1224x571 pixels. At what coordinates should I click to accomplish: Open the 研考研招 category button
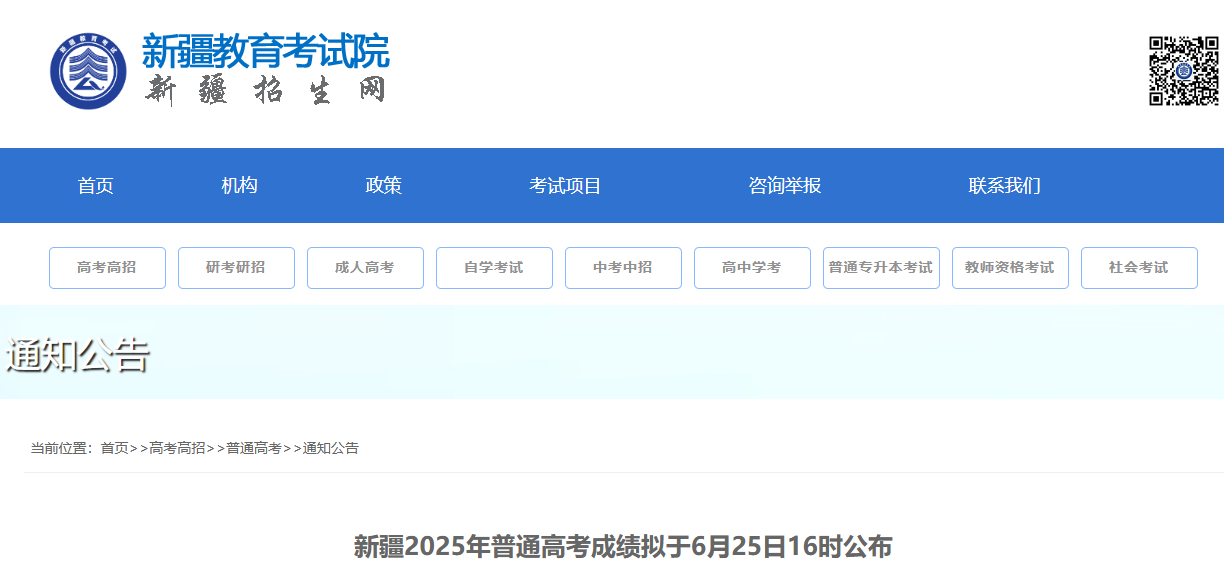point(236,268)
